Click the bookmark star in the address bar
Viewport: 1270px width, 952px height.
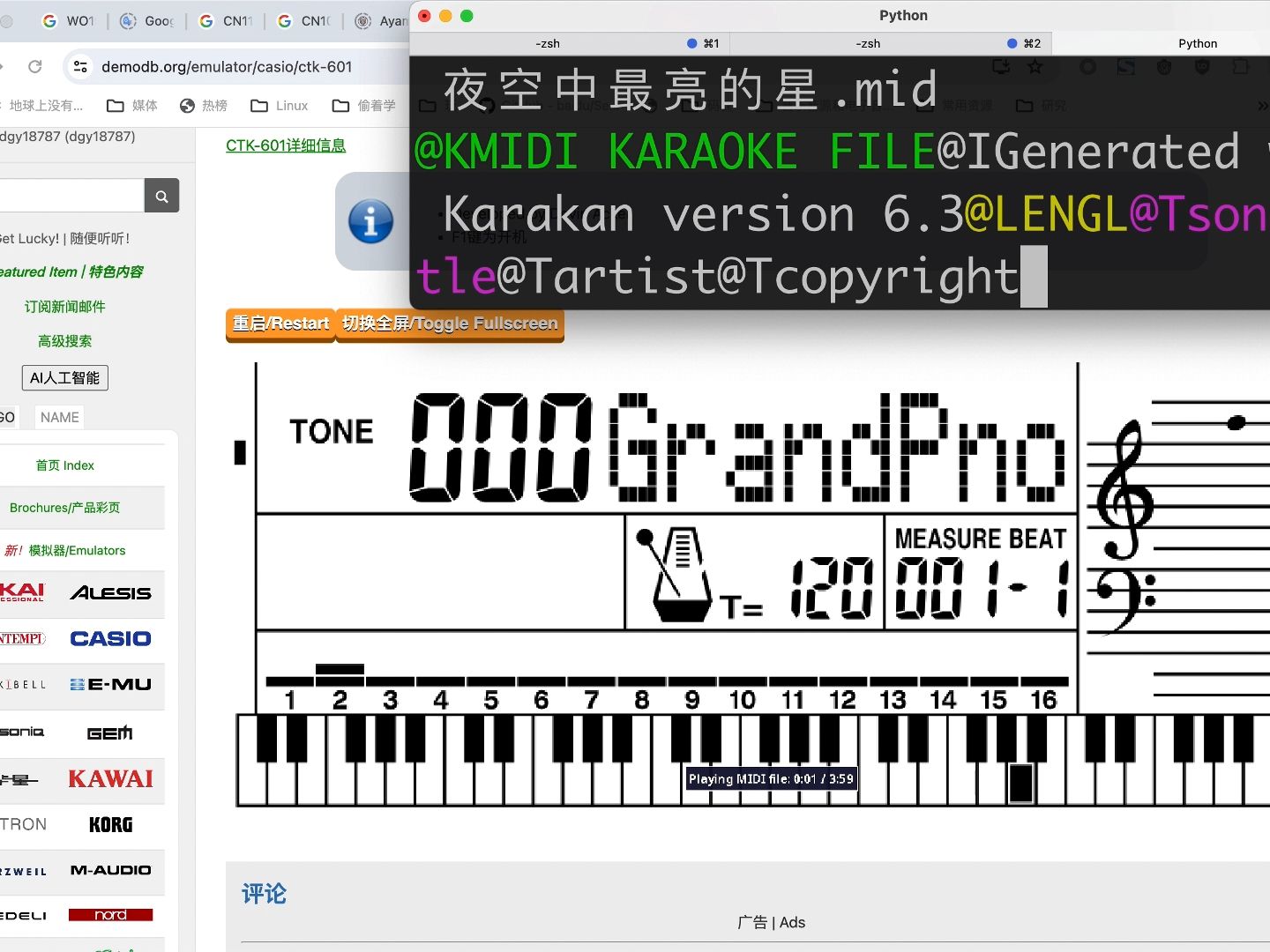click(x=1035, y=66)
